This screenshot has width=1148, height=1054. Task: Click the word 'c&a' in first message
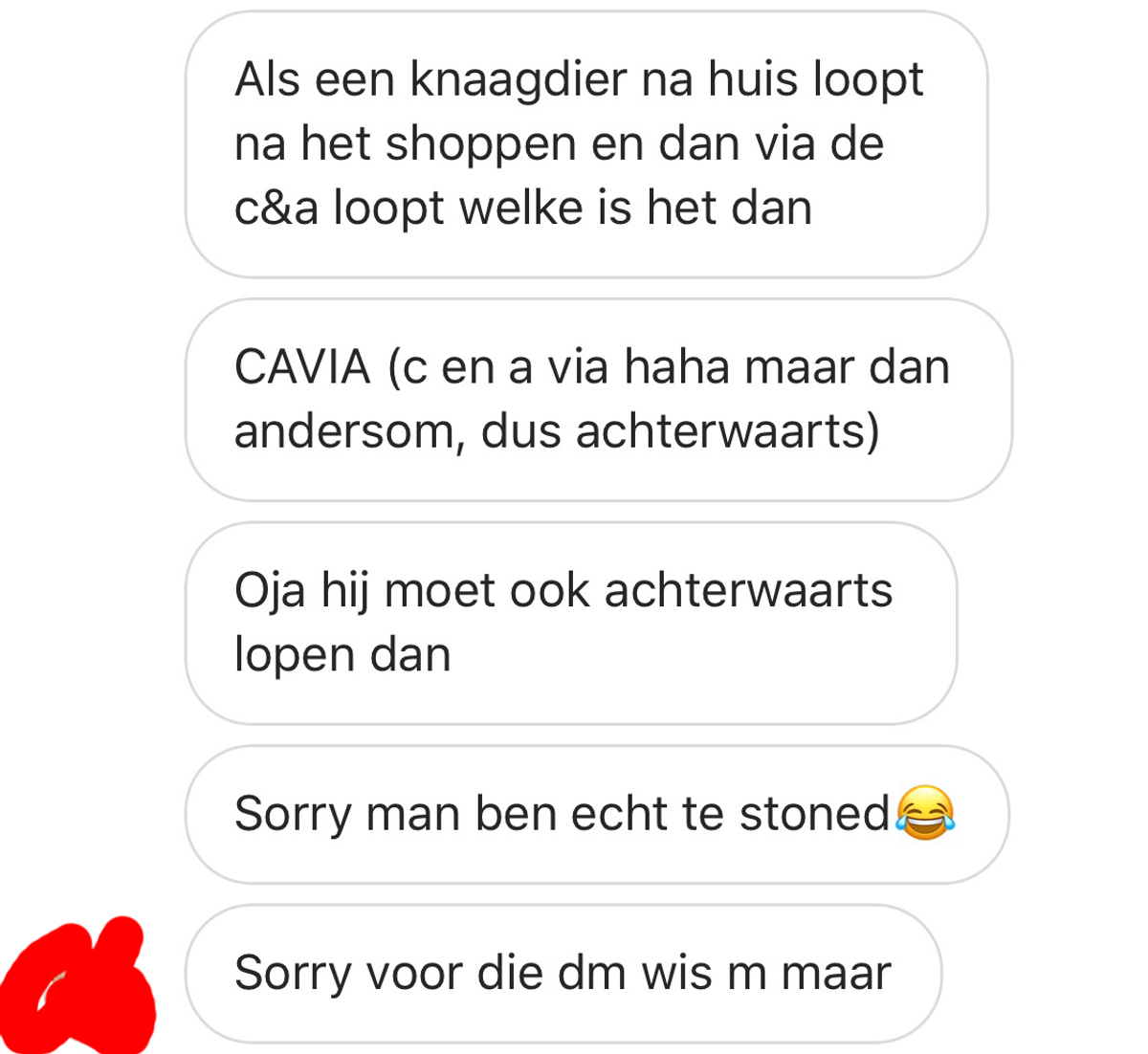point(276,209)
